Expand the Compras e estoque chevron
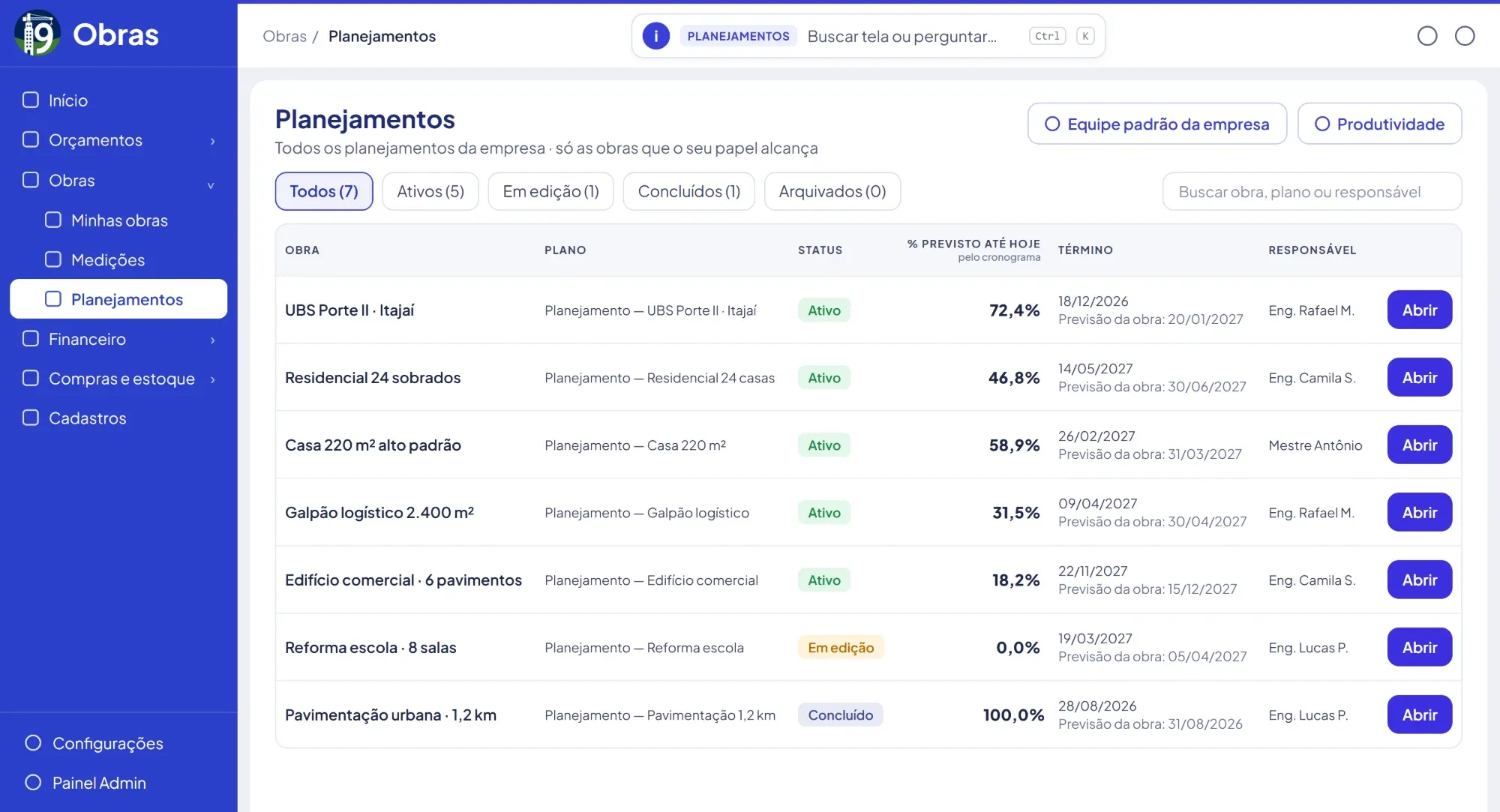This screenshot has height=812, width=1500. 213,379
